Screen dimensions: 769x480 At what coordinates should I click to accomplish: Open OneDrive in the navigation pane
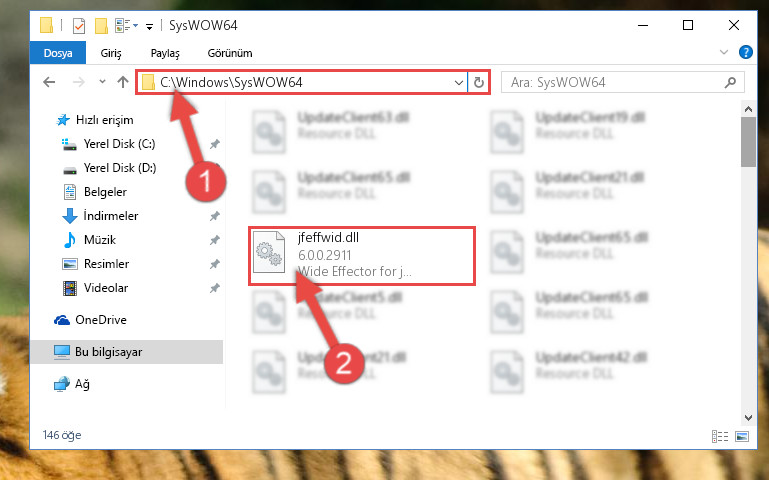click(101, 320)
